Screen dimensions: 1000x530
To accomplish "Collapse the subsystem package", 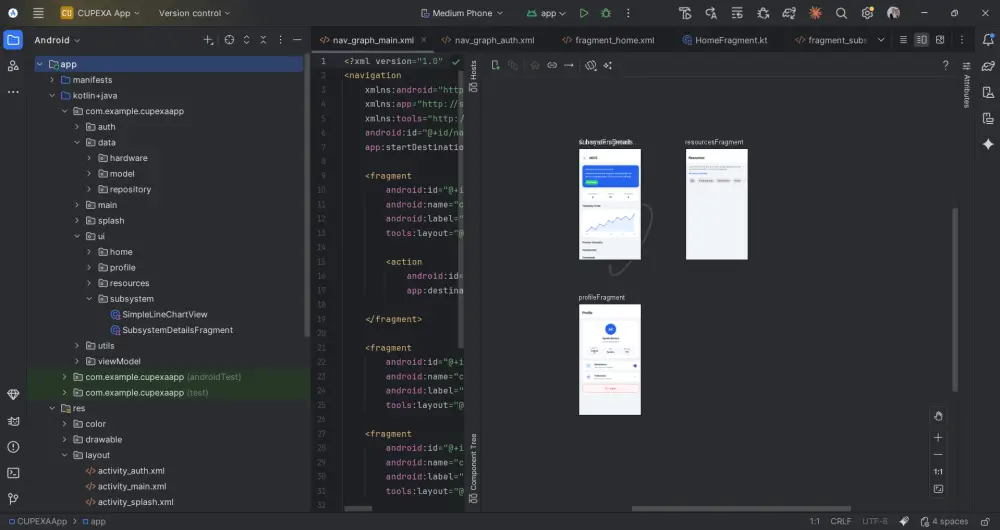I will [x=89, y=298].
